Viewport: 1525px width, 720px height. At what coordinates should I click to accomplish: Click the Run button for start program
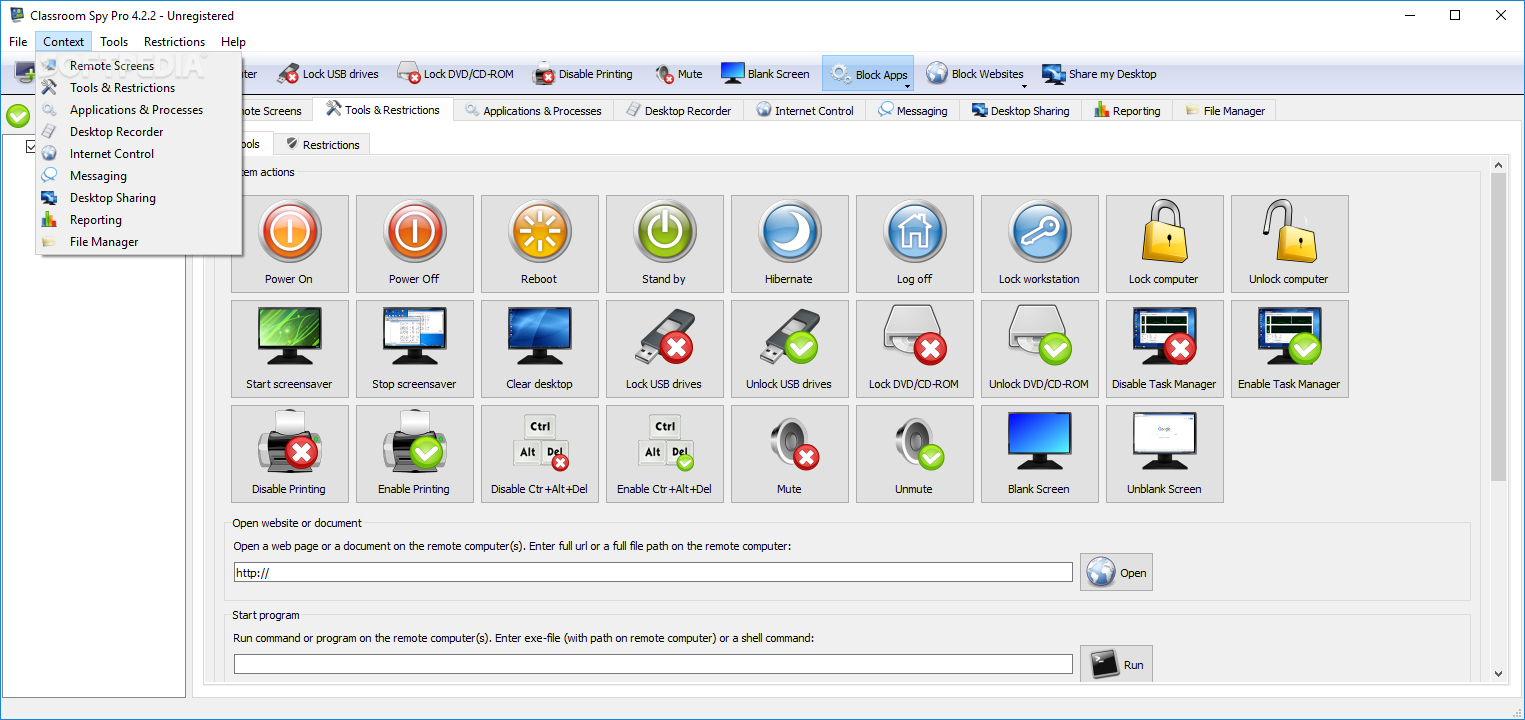pyautogui.click(x=1116, y=664)
